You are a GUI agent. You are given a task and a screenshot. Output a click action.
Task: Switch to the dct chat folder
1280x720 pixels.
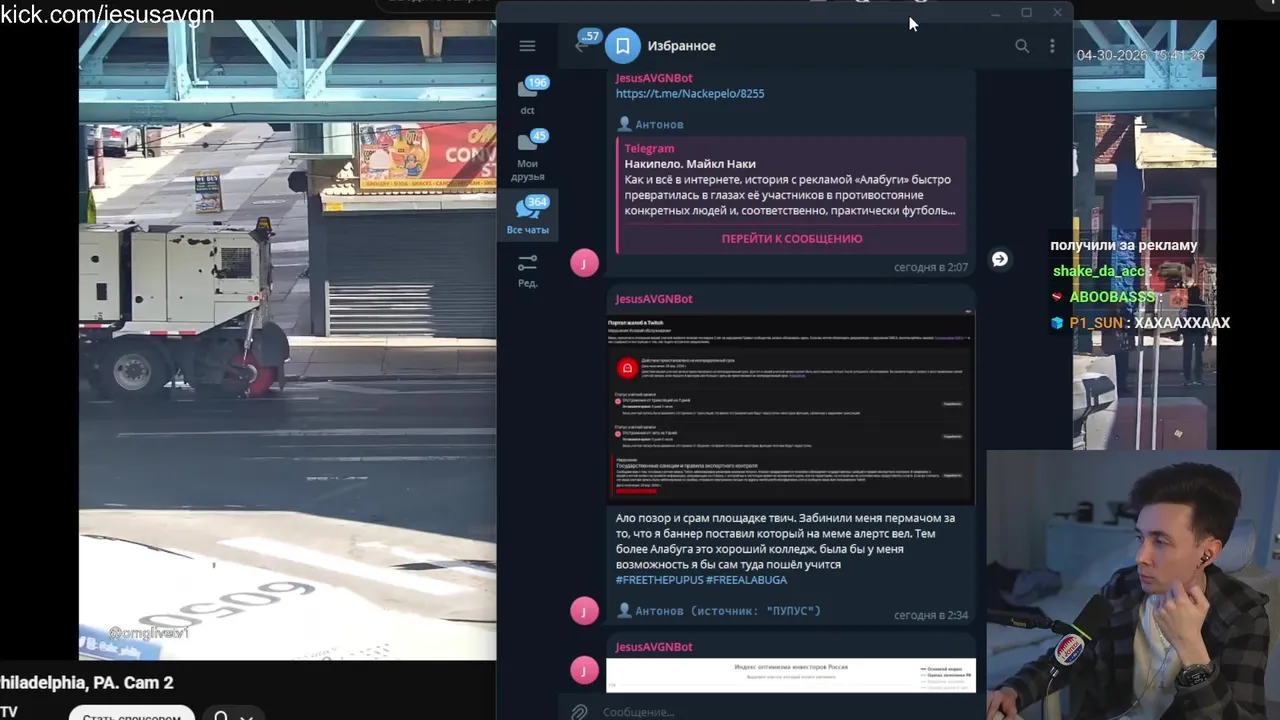[x=527, y=96]
